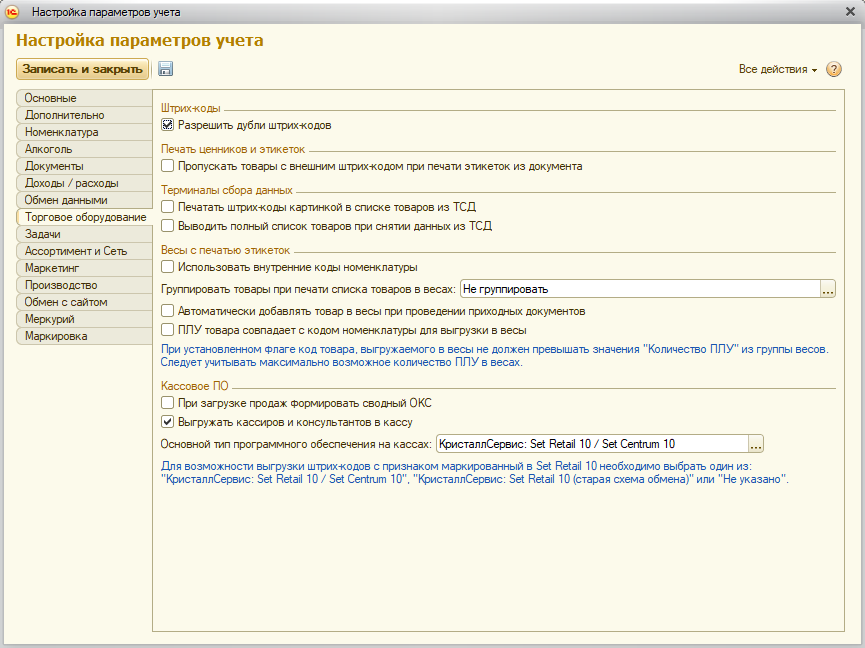865x648 pixels.
Task: Check Печатать штрих-коды картинкой в списке
Action: point(168,207)
